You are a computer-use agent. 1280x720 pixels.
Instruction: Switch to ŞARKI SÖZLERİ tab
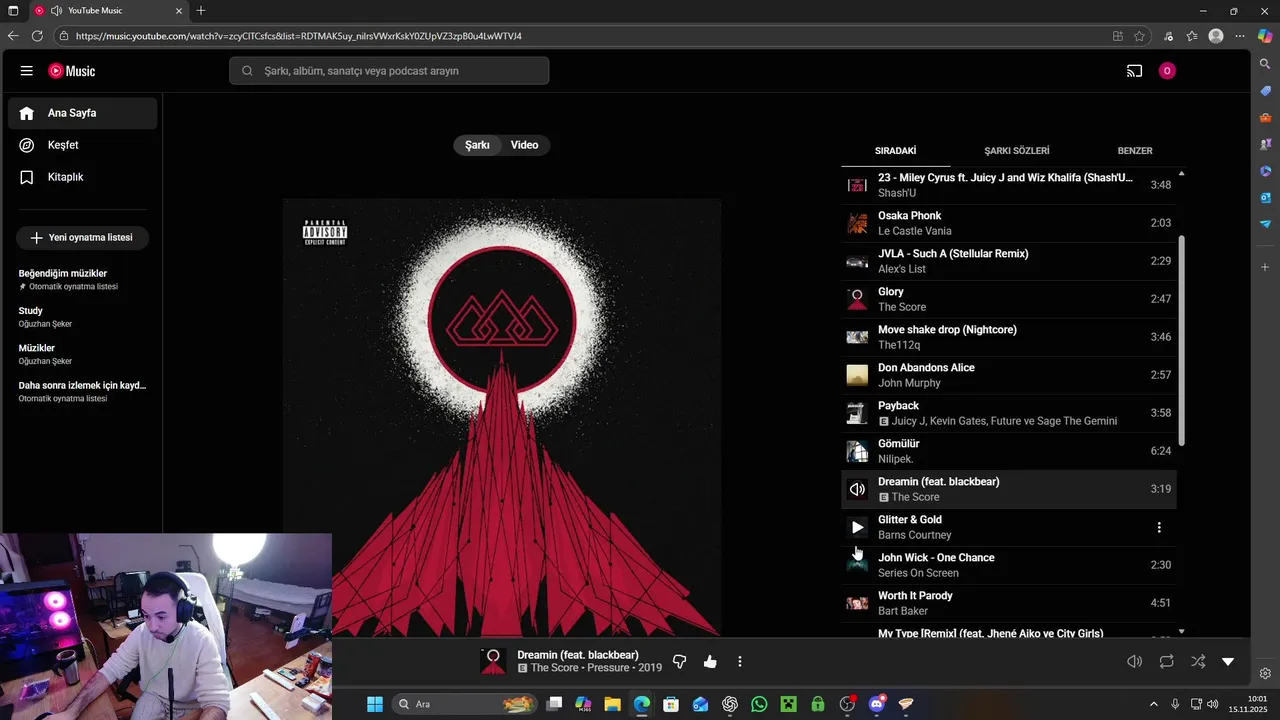1017,151
